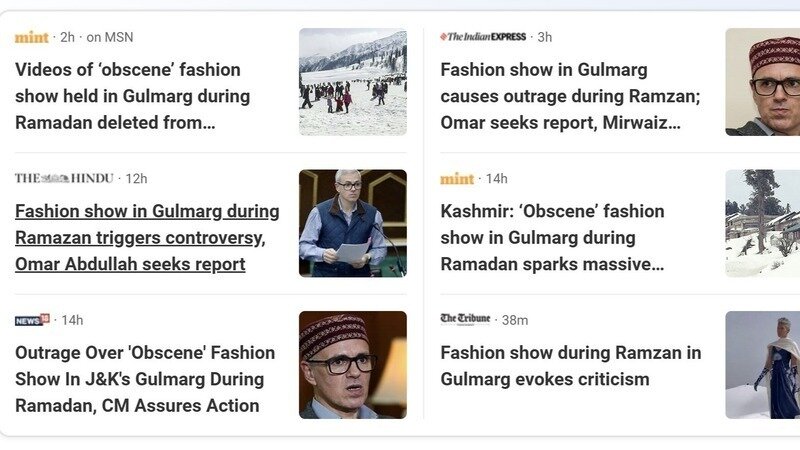This screenshot has width=800, height=450.
Task: Click The Hindu publisher logo
Action: (x=63, y=179)
